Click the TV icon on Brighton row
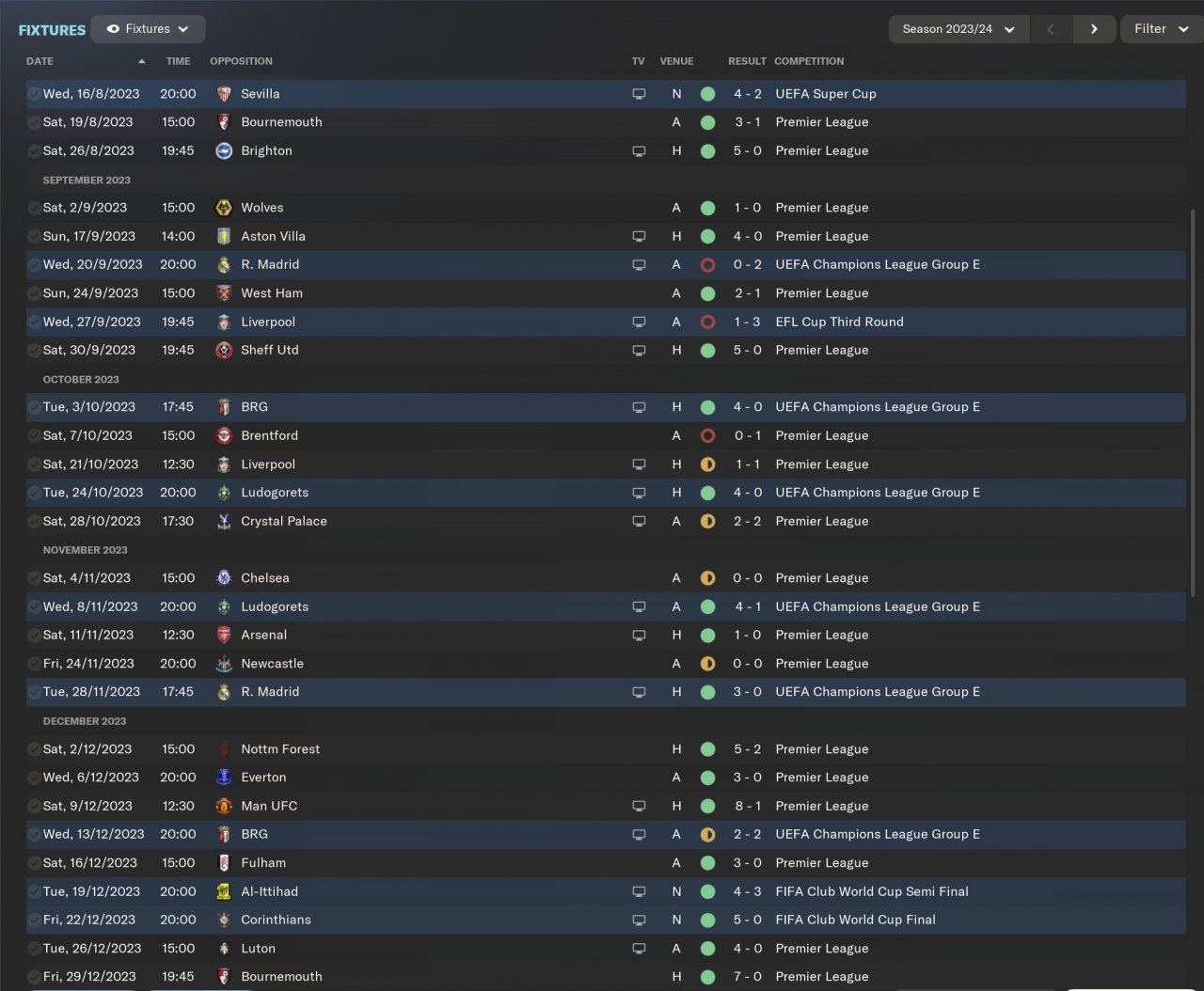 coord(639,151)
